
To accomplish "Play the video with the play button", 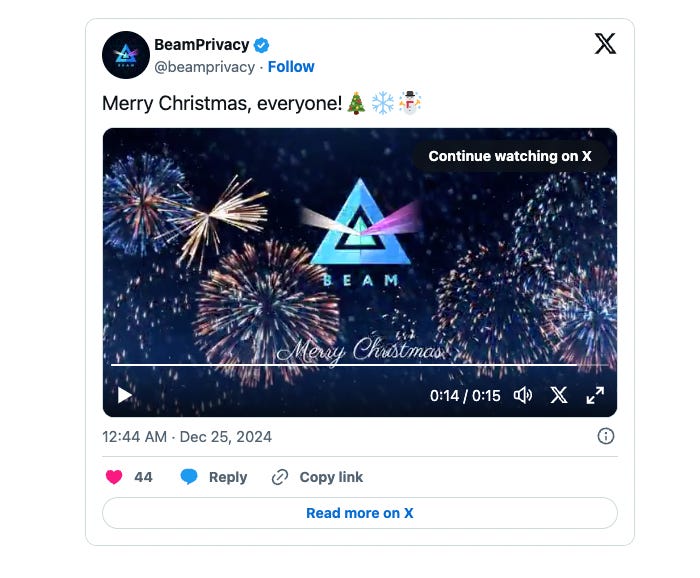I will pos(124,395).
